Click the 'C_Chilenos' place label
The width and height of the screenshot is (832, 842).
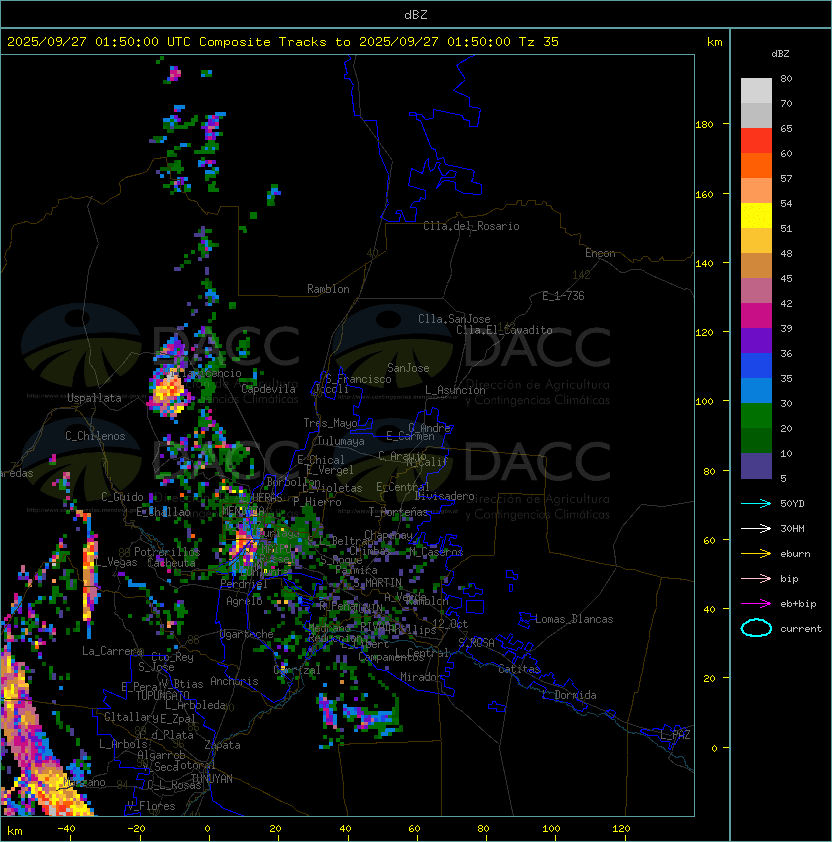[x=95, y=436]
